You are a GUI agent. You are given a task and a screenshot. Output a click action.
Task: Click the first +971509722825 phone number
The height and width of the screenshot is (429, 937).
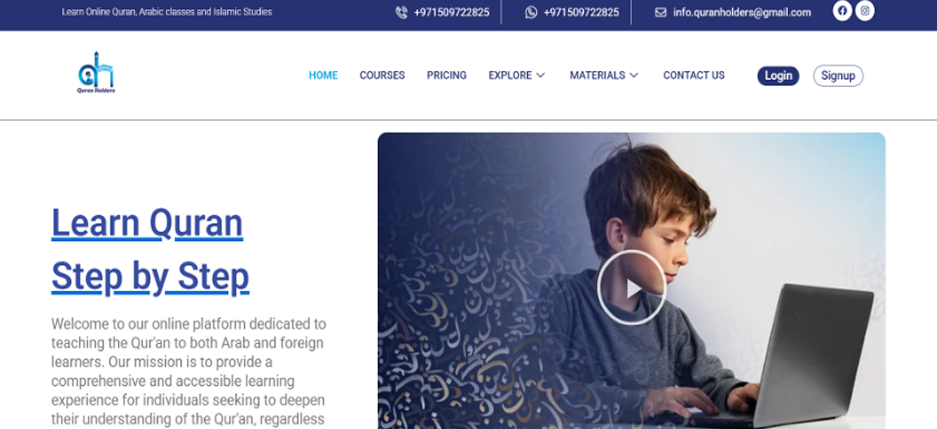click(x=451, y=12)
